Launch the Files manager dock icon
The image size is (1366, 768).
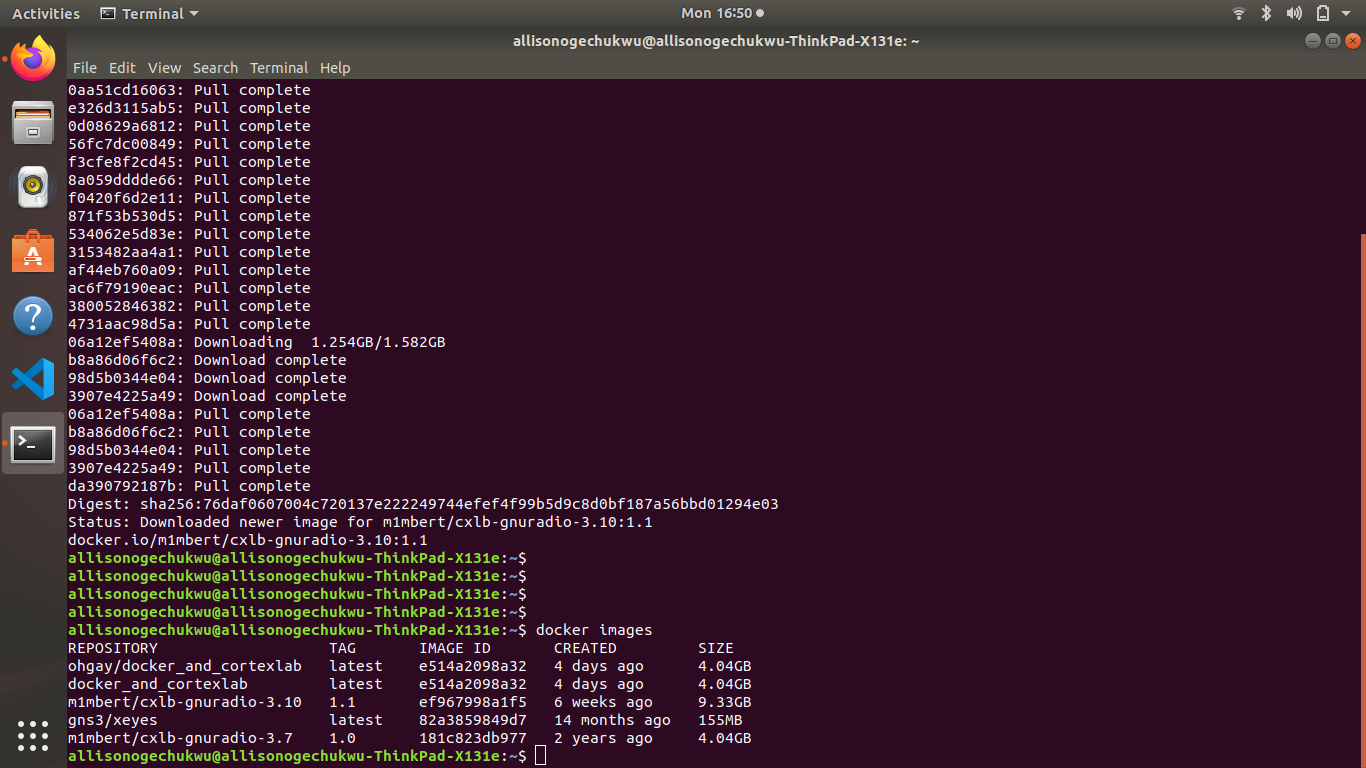33,123
